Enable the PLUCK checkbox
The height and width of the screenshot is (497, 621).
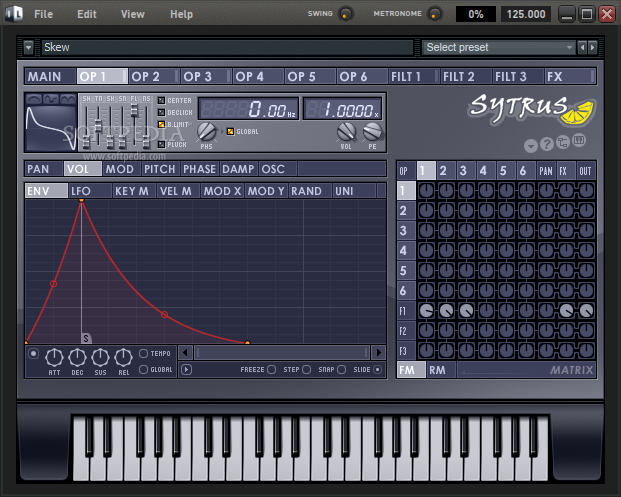point(161,145)
